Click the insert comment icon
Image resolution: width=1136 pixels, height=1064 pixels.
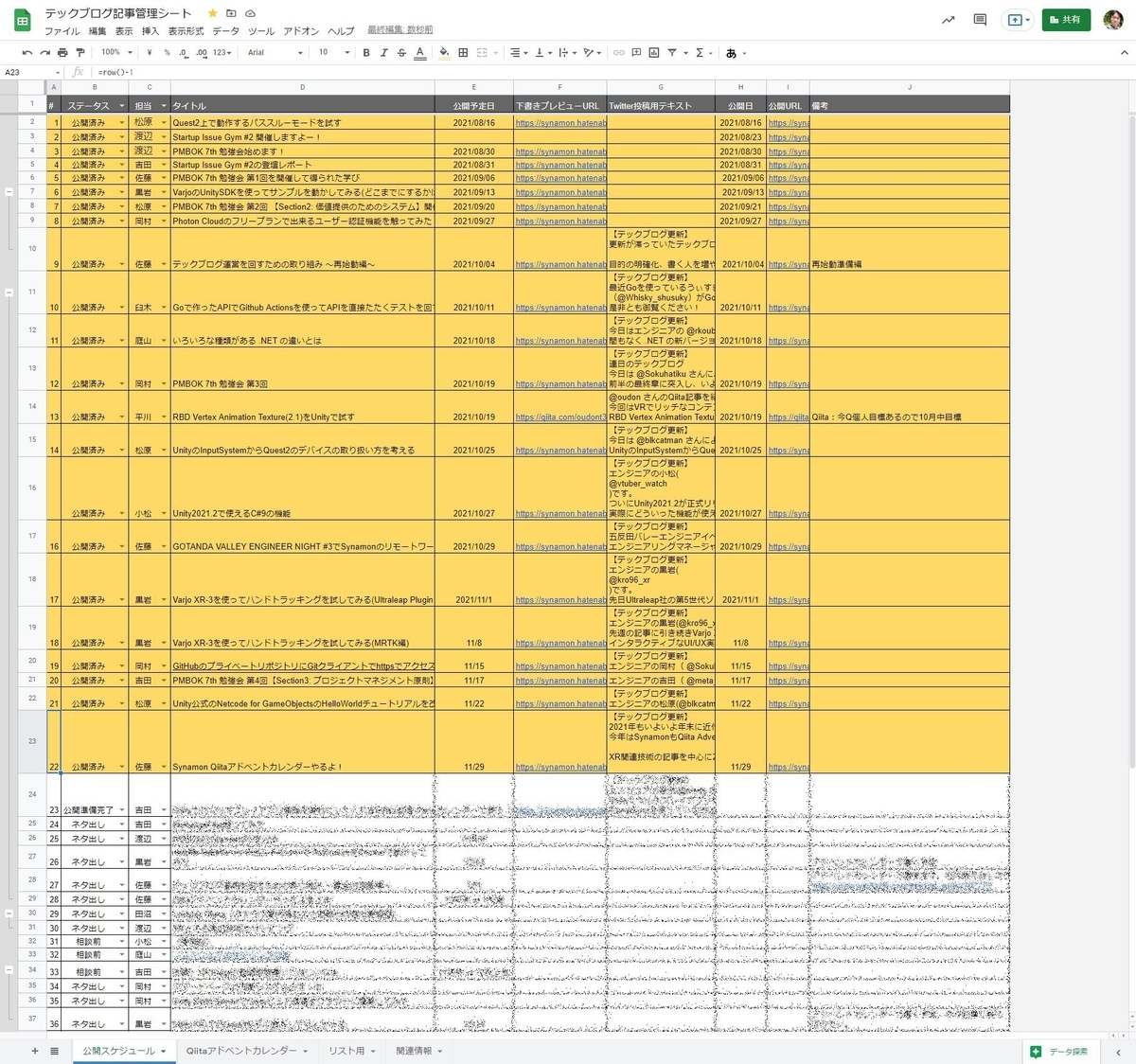click(636, 53)
